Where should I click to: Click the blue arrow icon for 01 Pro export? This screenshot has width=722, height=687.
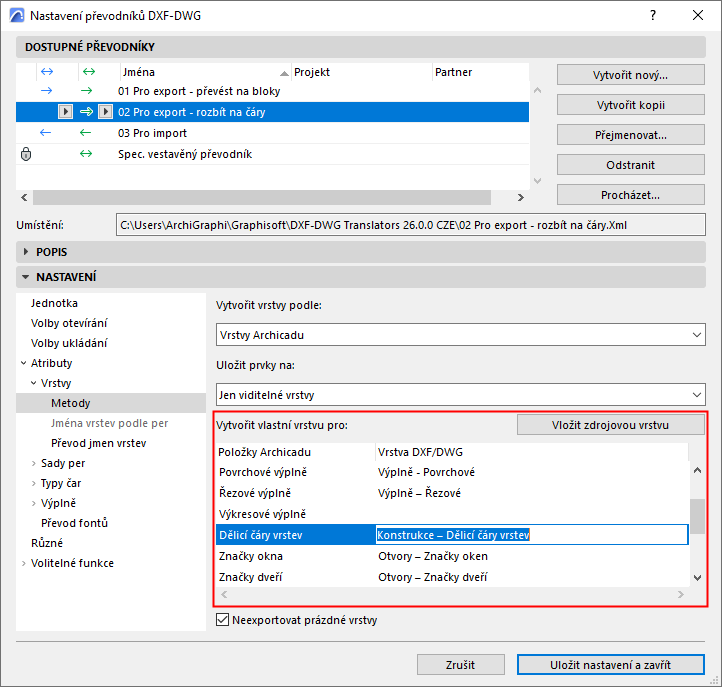click(46, 91)
